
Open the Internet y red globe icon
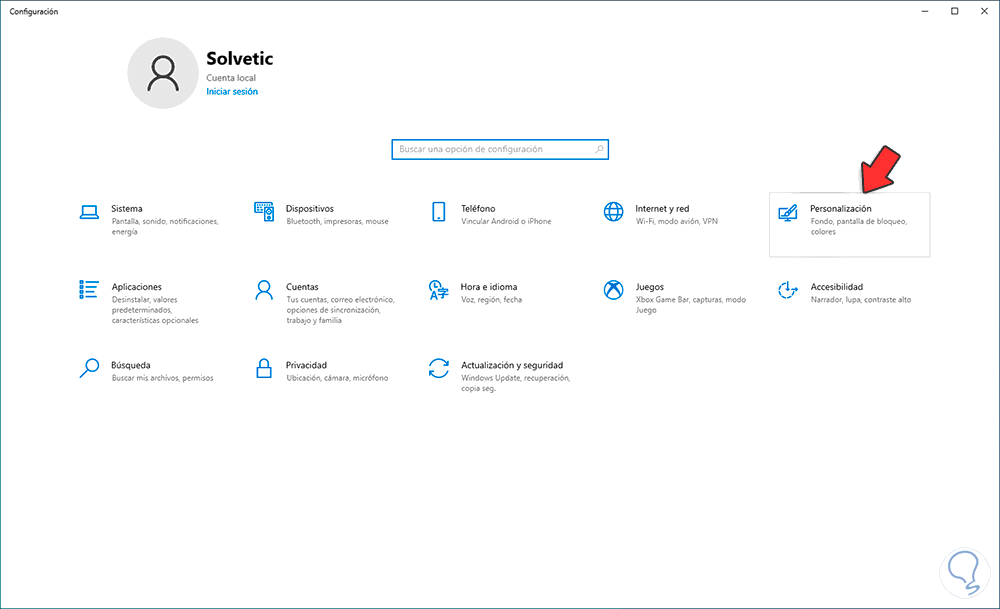(x=613, y=212)
